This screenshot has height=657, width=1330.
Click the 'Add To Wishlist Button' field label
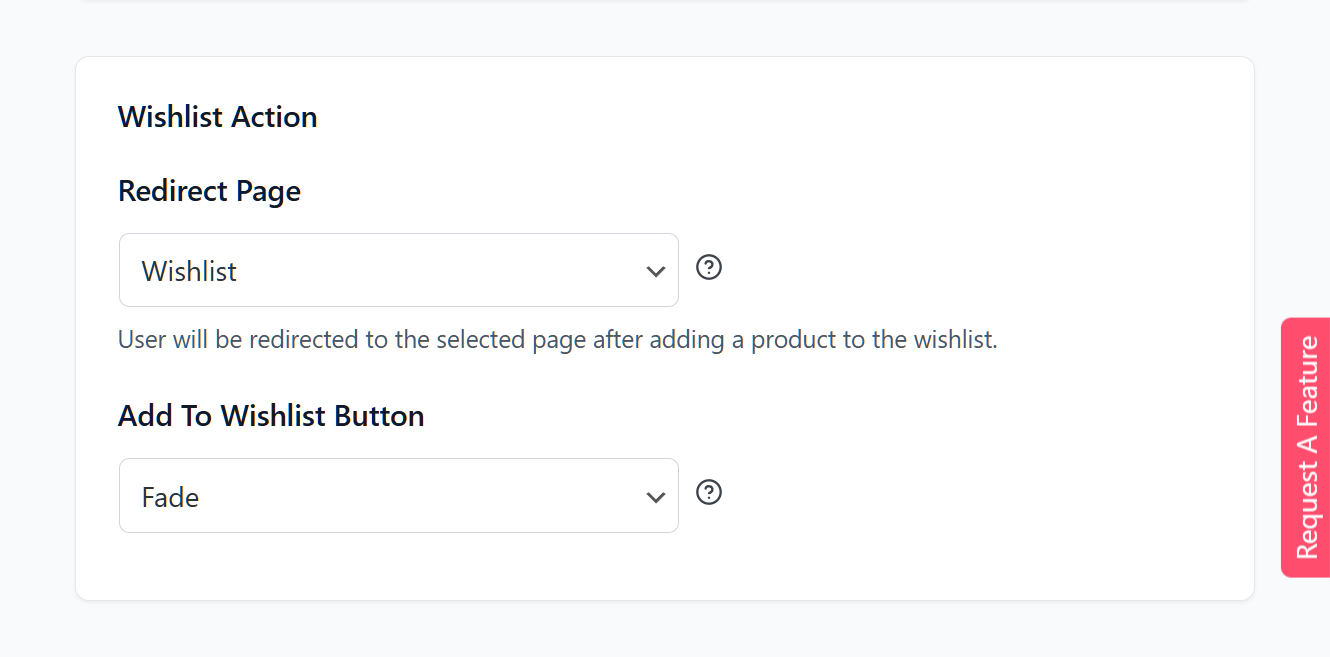coord(271,416)
